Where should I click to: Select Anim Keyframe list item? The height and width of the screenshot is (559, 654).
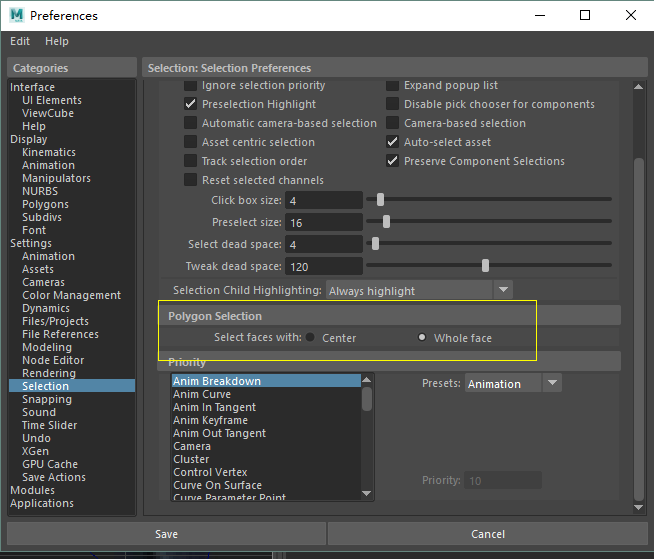tap(266, 420)
